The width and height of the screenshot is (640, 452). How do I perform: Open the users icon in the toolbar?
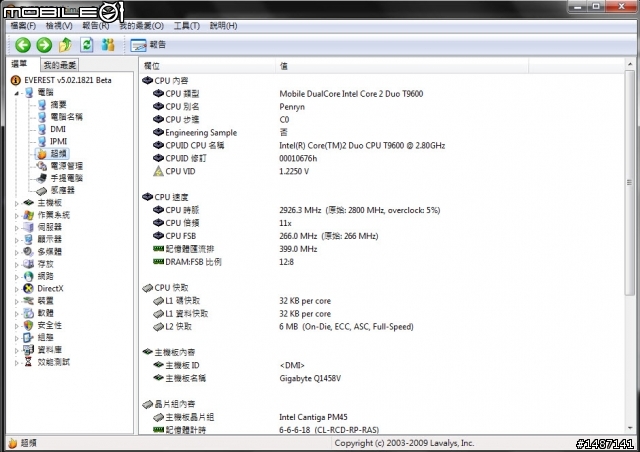108,45
